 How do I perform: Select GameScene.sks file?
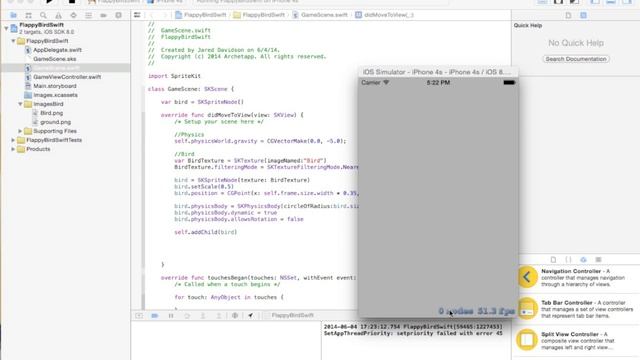pos(55,59)
